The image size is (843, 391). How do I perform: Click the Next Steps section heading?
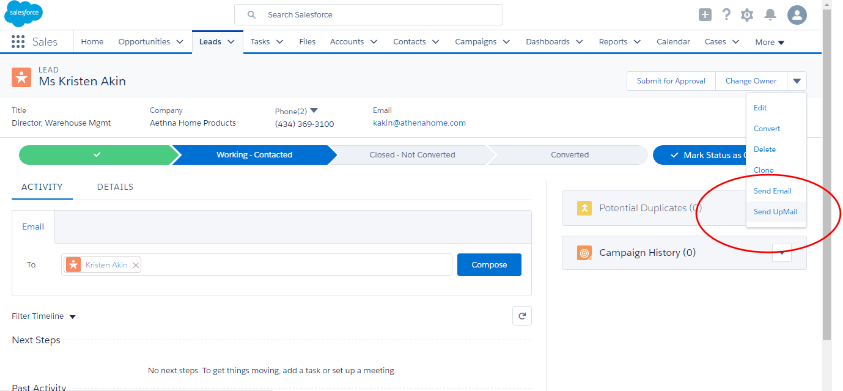36,340
